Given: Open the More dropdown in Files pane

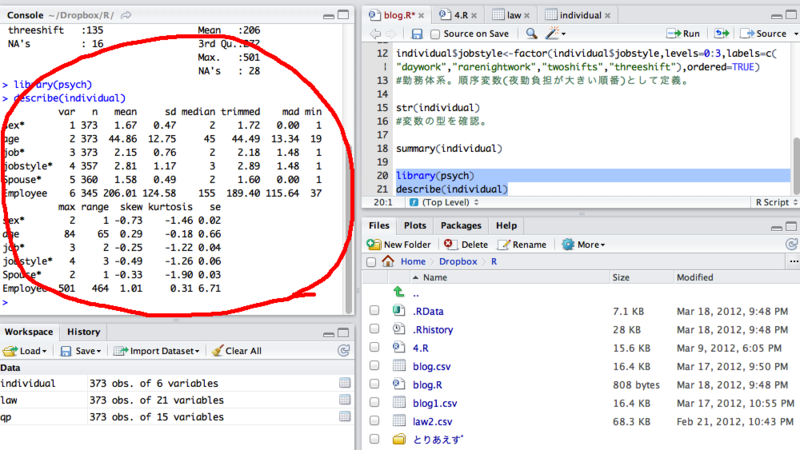Looking at the screenshot, I should tap(583, 244).
